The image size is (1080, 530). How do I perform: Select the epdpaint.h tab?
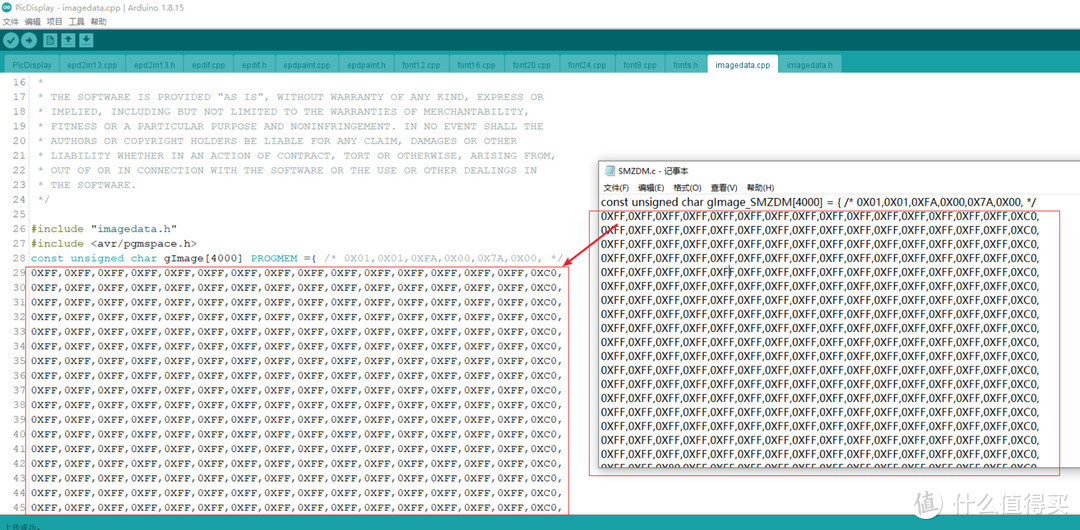(366, 65)
